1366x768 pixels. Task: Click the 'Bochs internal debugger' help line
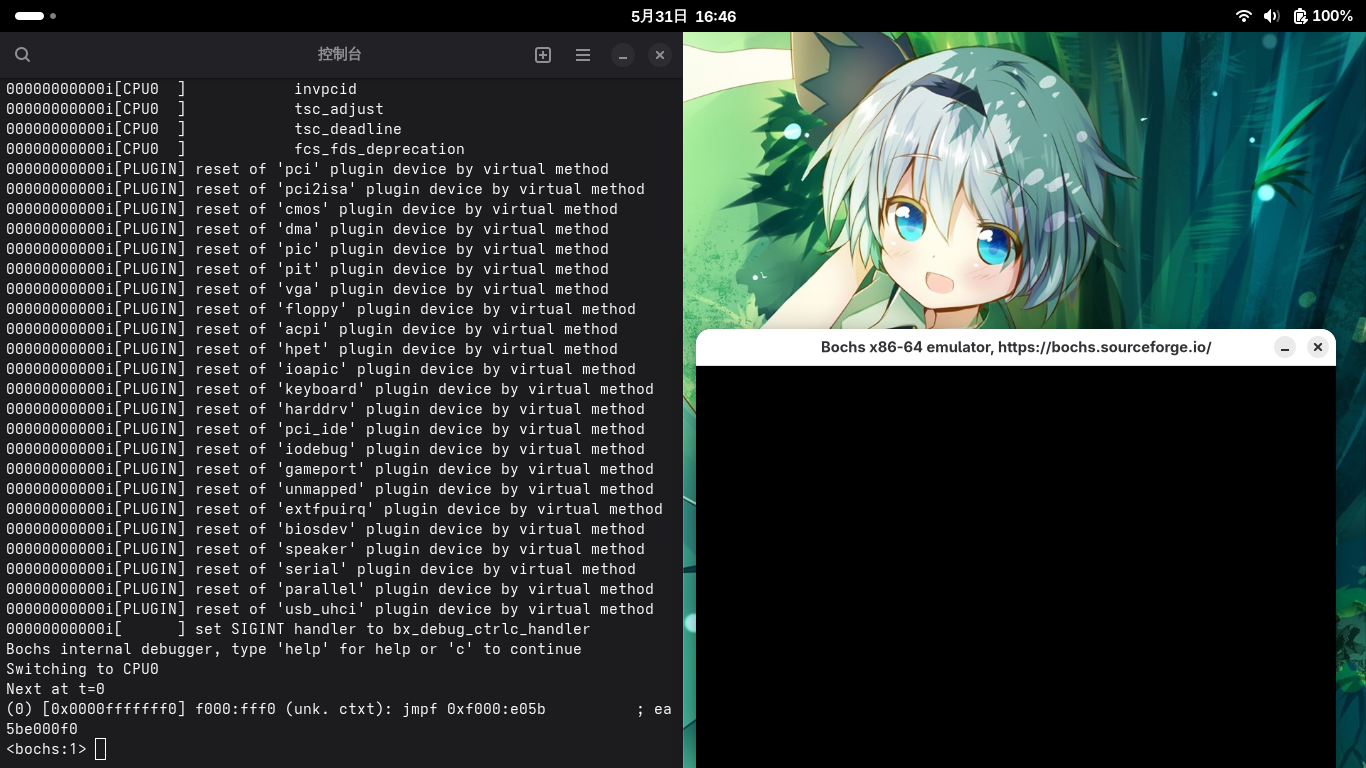294,649
